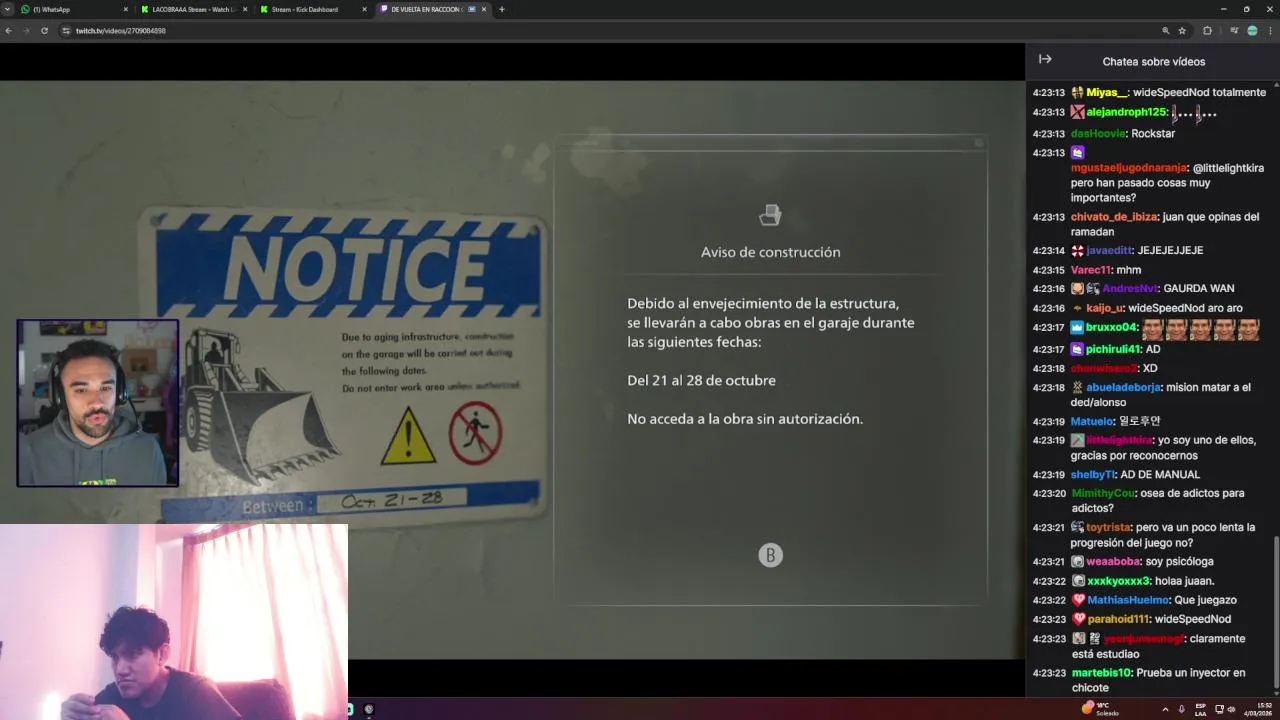1280x720 pixels.
Task: Close the WhatsApp tab
Action: tap(125, 9)
